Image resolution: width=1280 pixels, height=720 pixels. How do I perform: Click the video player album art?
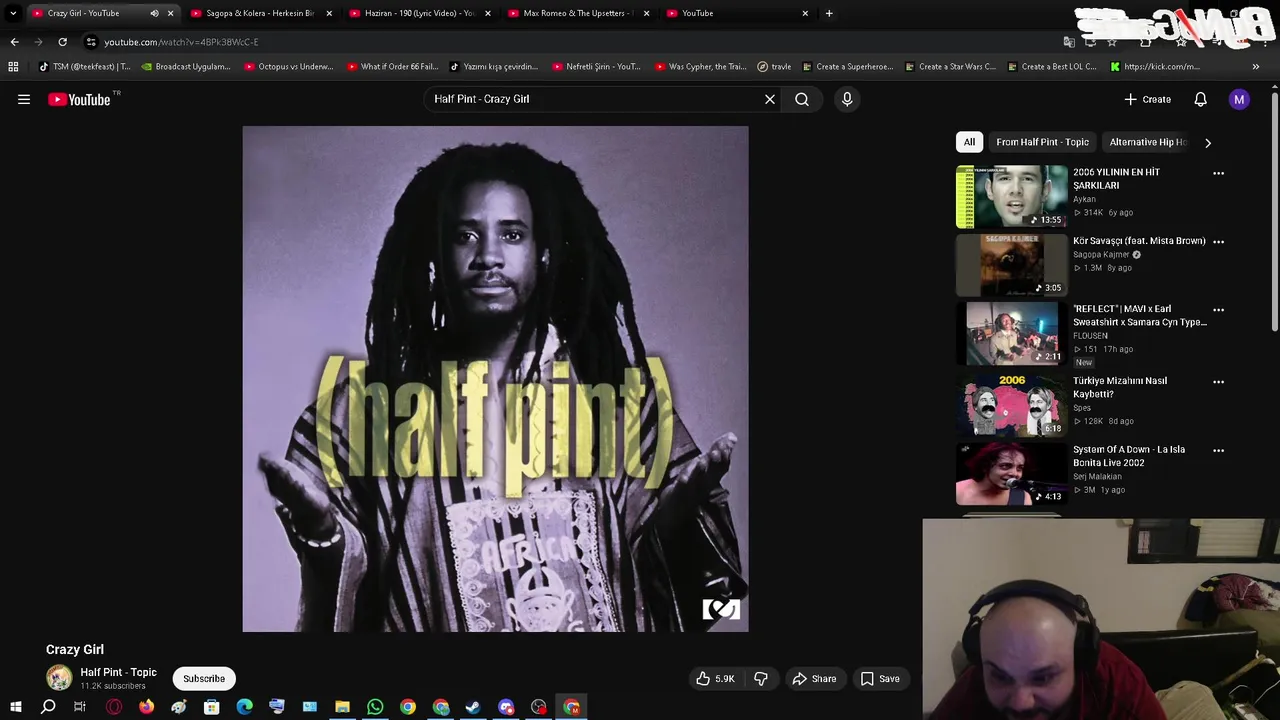click(495, 379)
